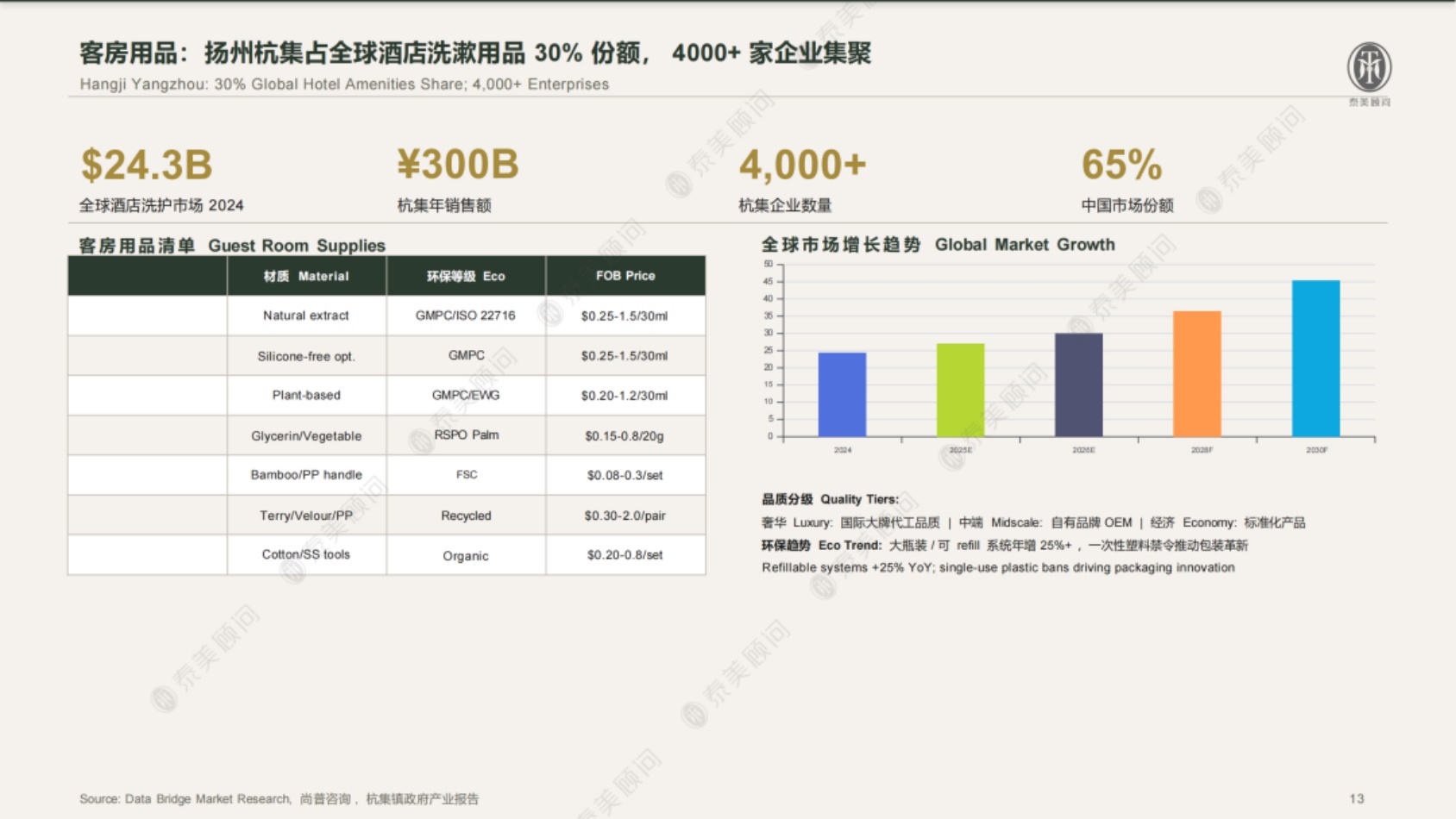1456x819 pixels.
Task: Click the 'Cotton/SS tools' table cell
Action: 306,554
